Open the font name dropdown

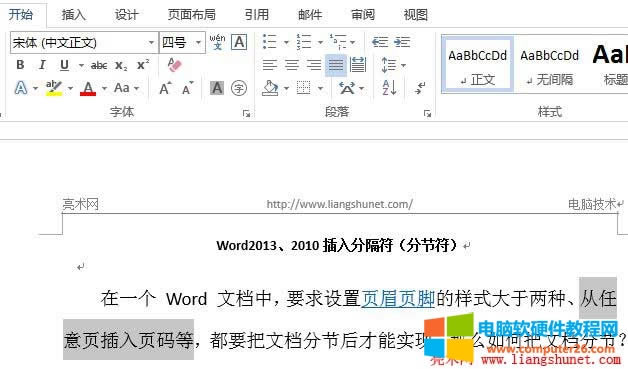click(x=151, y=42)
